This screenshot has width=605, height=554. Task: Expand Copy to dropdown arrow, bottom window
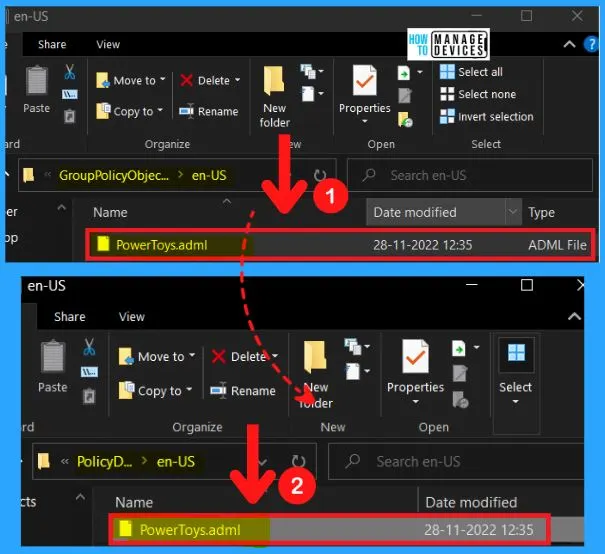coord(189,389)
